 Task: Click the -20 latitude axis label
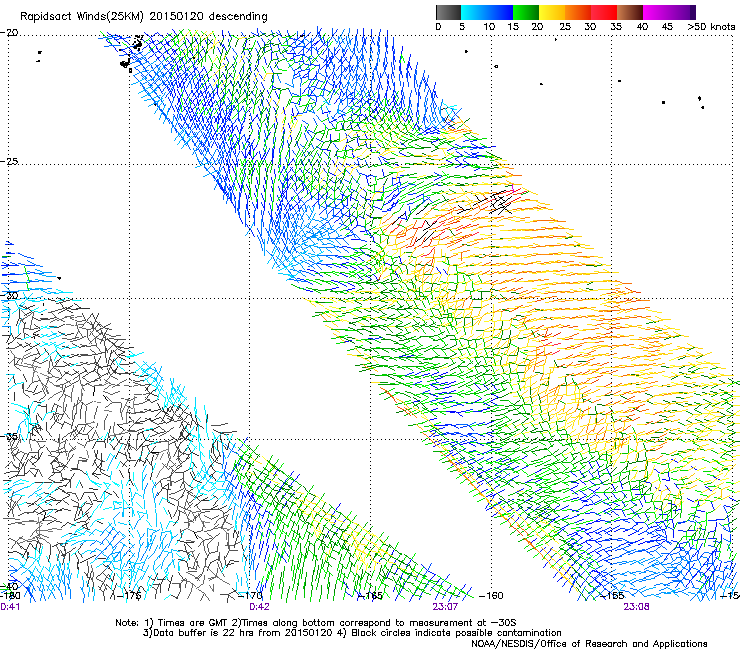[x=10, y=33]
